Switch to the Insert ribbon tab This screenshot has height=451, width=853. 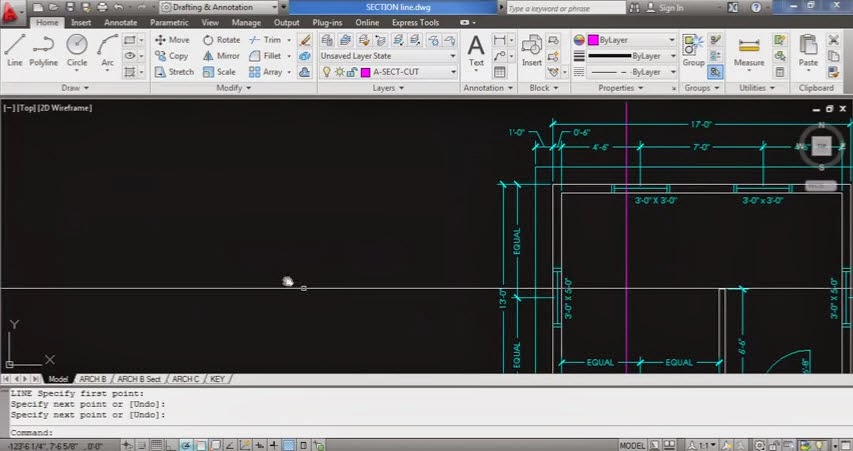coord(81,22)
